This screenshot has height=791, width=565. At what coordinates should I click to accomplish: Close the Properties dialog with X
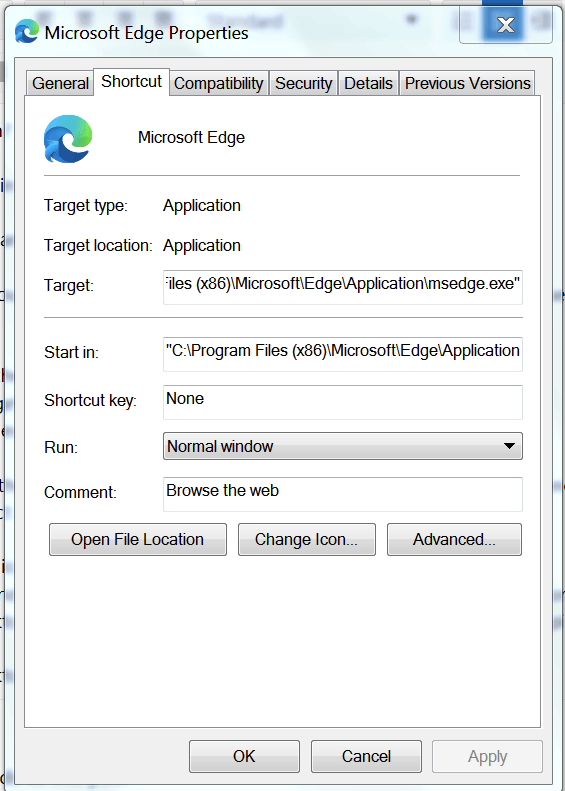pyautogui.click(x=505, y=24)
